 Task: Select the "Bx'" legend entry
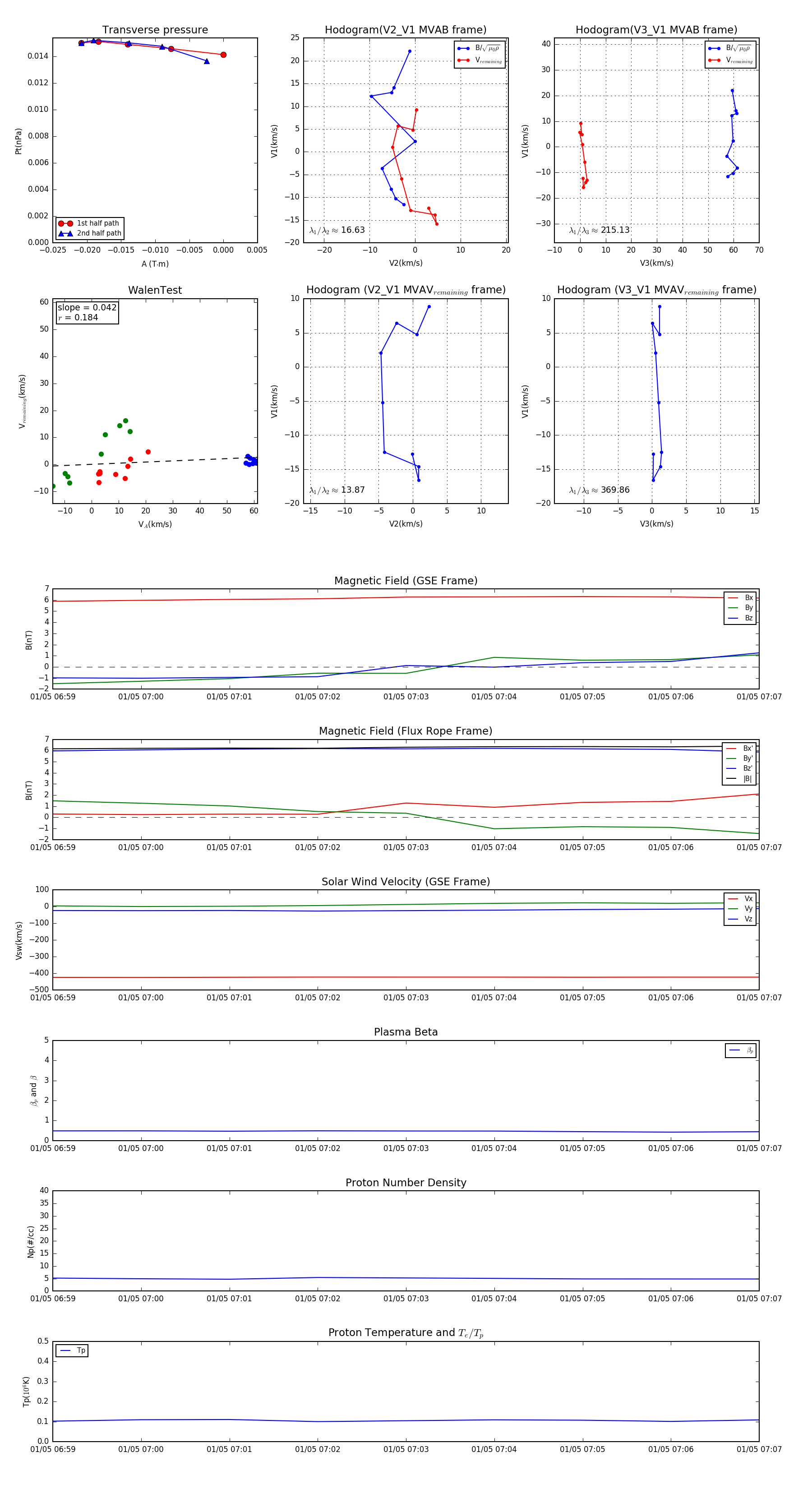[x=739, y=748]
